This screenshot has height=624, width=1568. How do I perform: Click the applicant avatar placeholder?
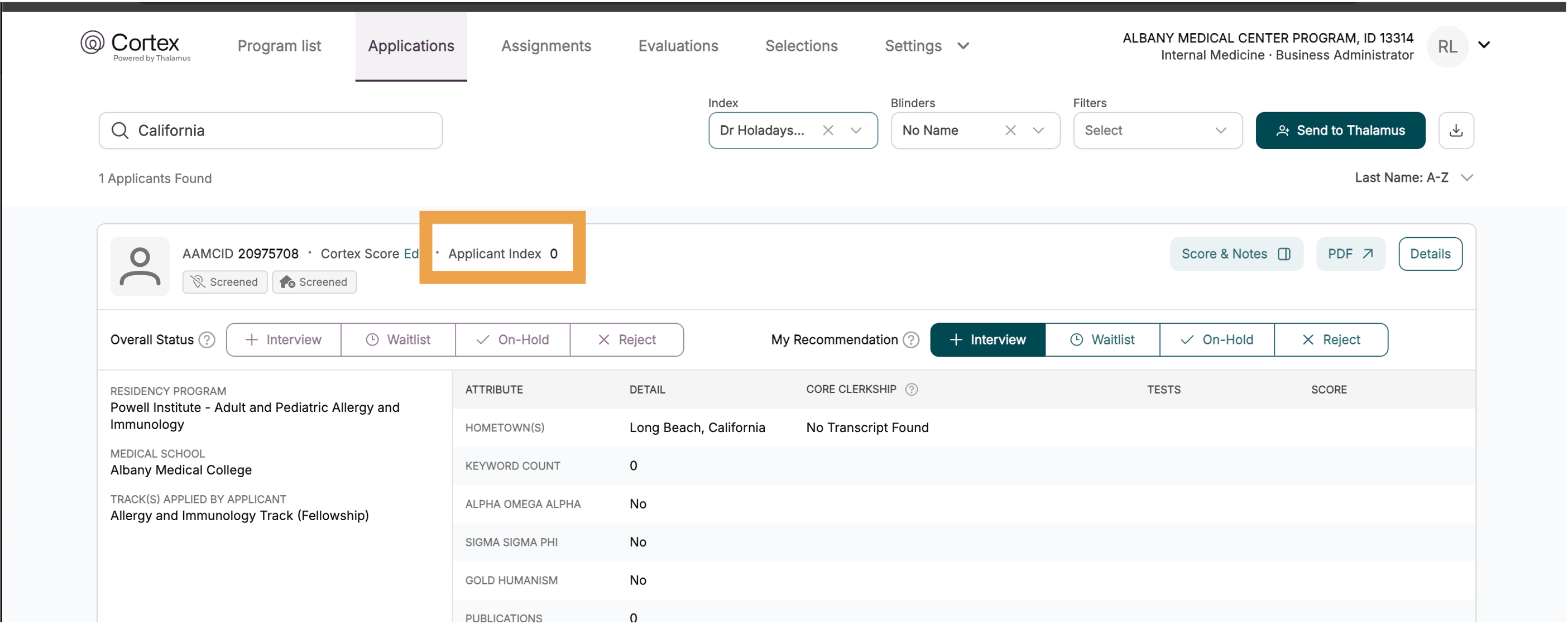pos(140,267)
